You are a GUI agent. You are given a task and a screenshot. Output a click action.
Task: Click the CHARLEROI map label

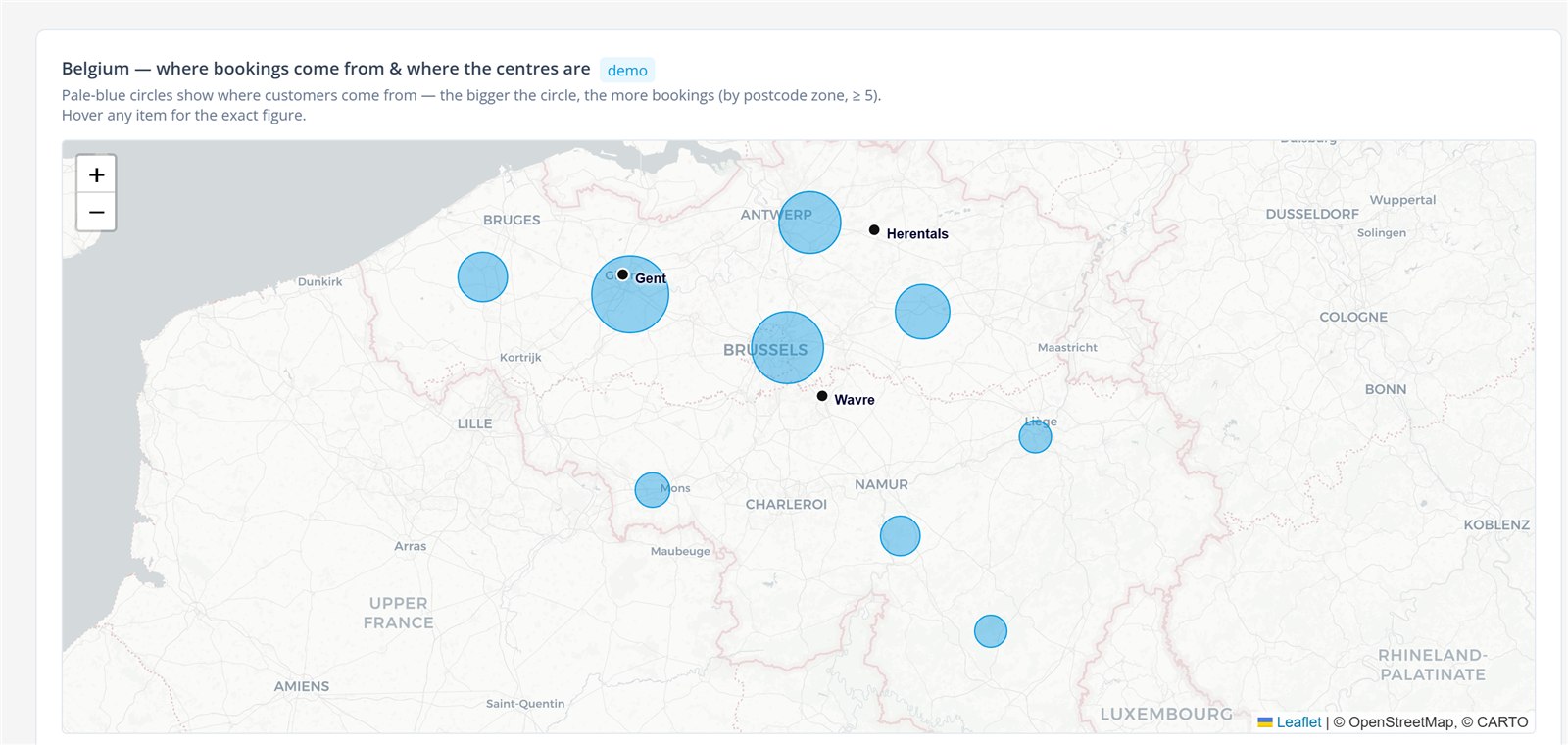(x=786, y=505)
